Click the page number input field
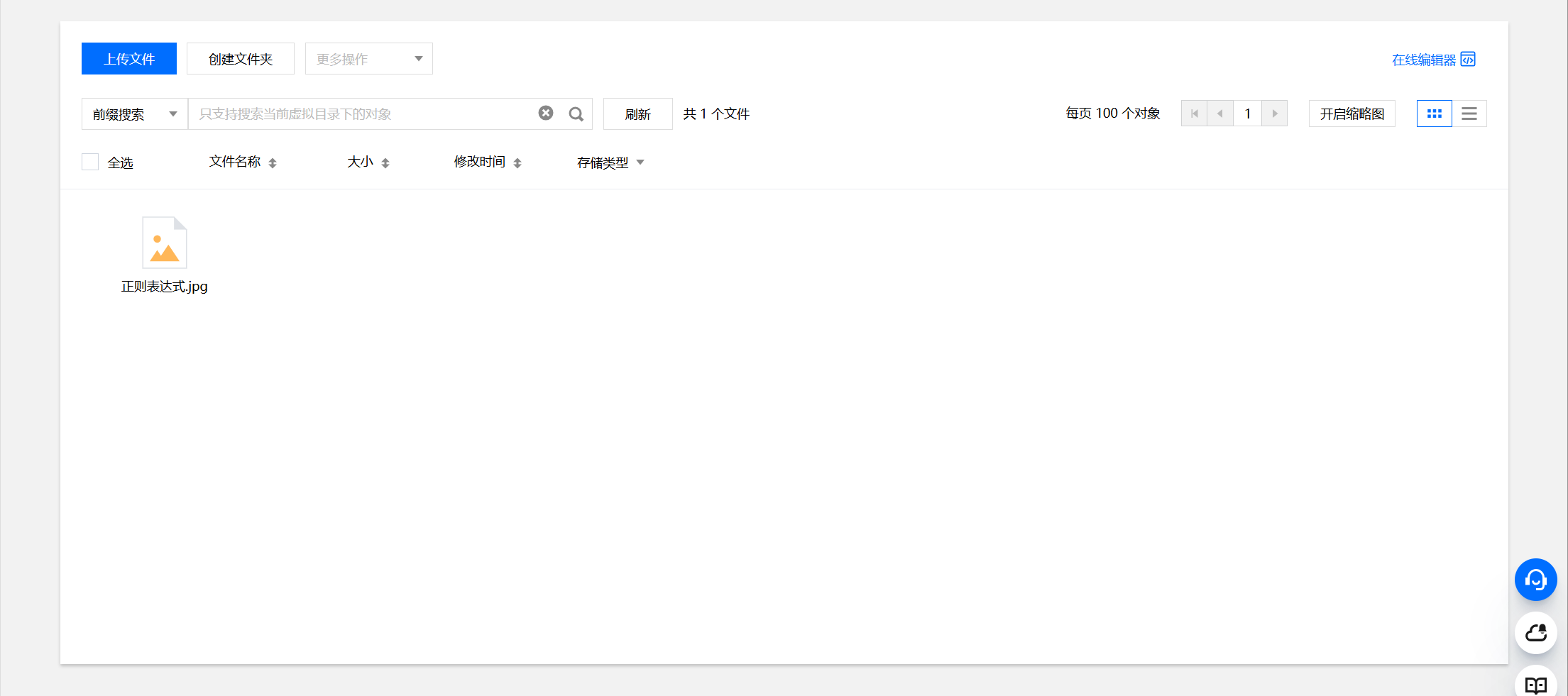The height and width of the screenshot is (696, 1568). click(x=1247, y=113)
